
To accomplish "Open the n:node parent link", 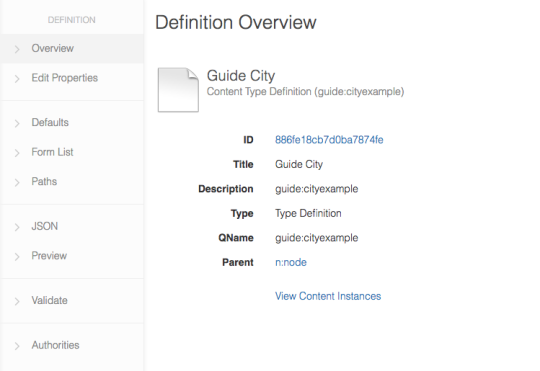I will 291,262.
